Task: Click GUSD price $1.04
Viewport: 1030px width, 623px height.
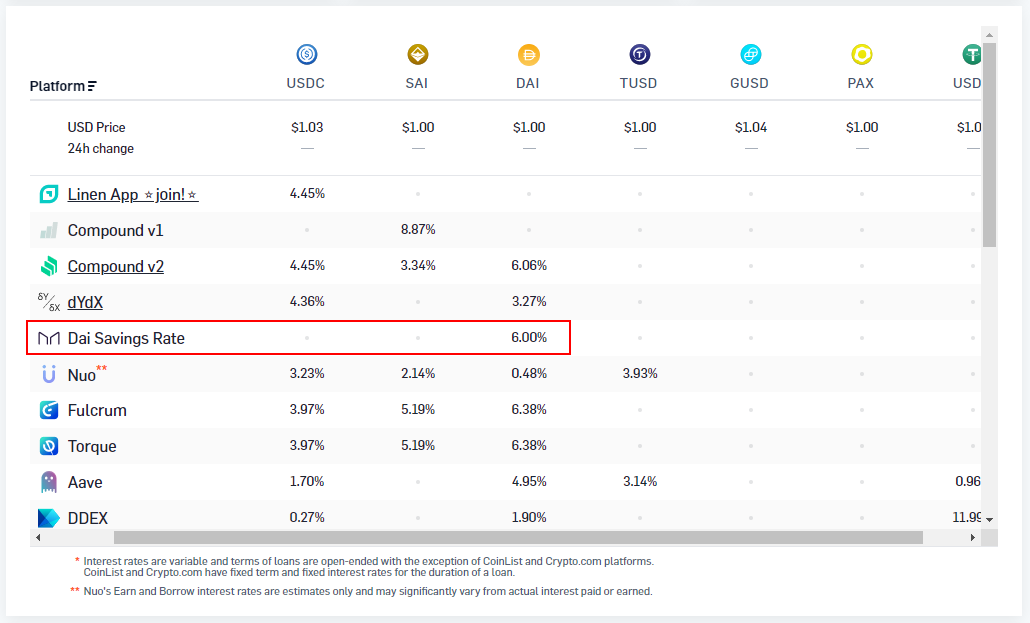Action: click(751, 127)
